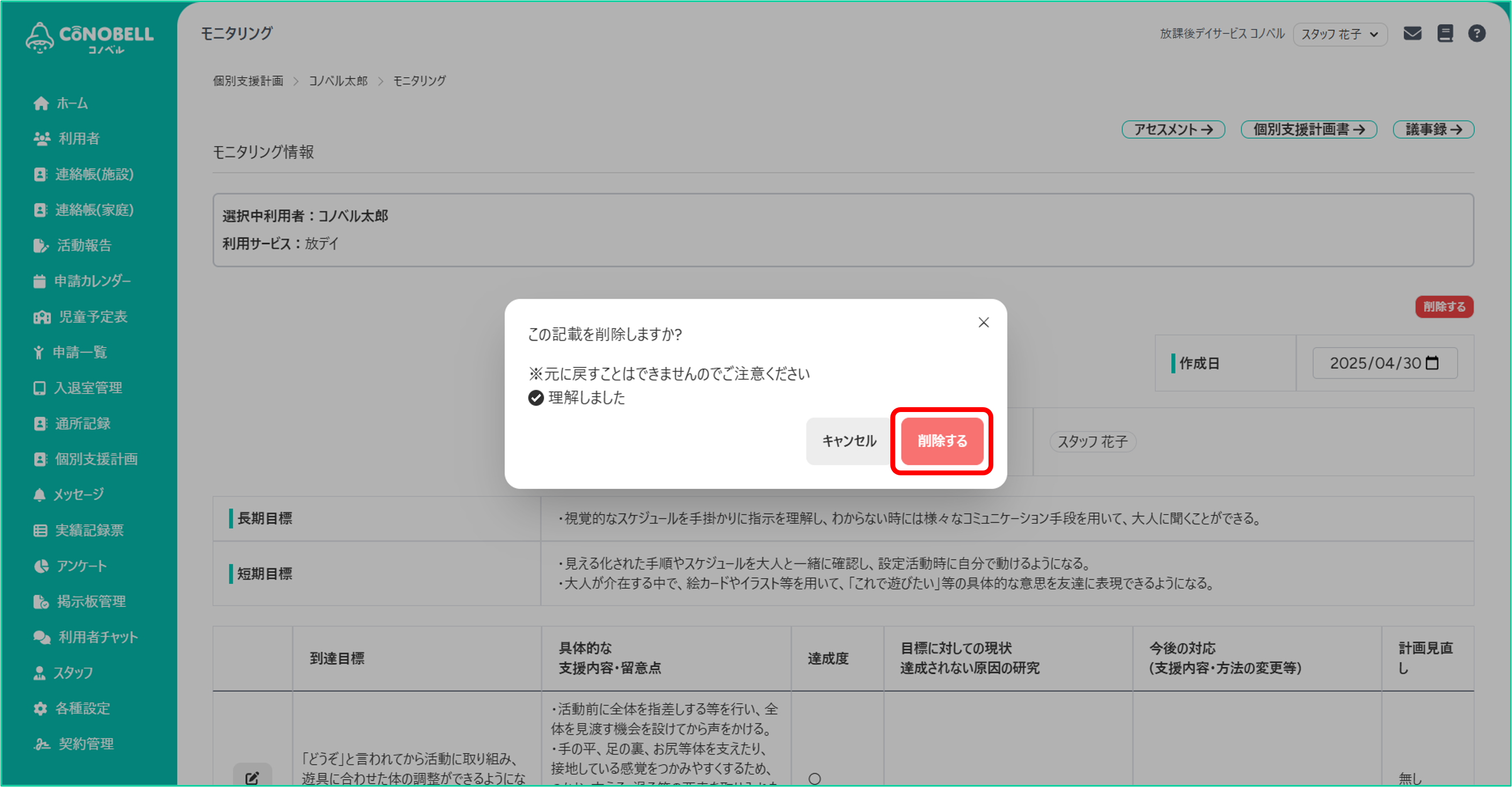Click the 個別支援計画 sidebar icon

[40, 460]
